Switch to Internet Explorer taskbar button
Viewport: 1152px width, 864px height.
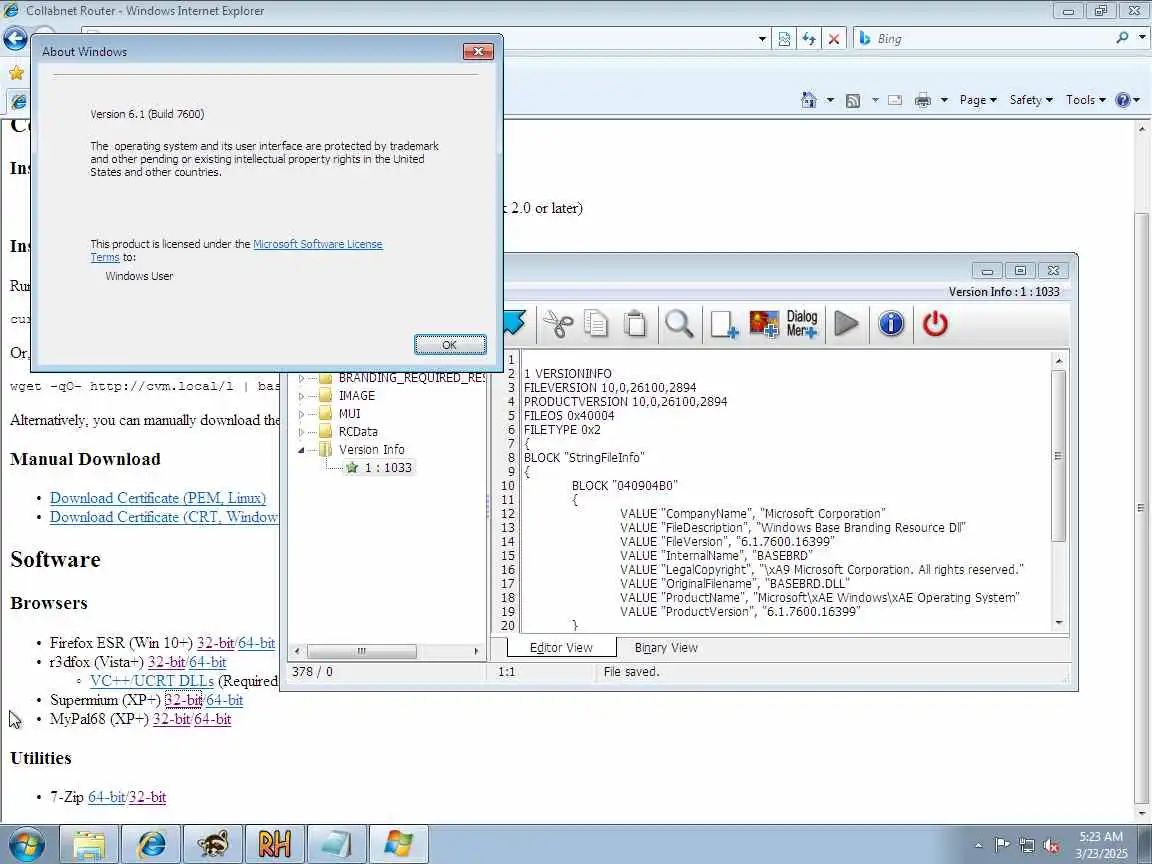pos(151,844)
